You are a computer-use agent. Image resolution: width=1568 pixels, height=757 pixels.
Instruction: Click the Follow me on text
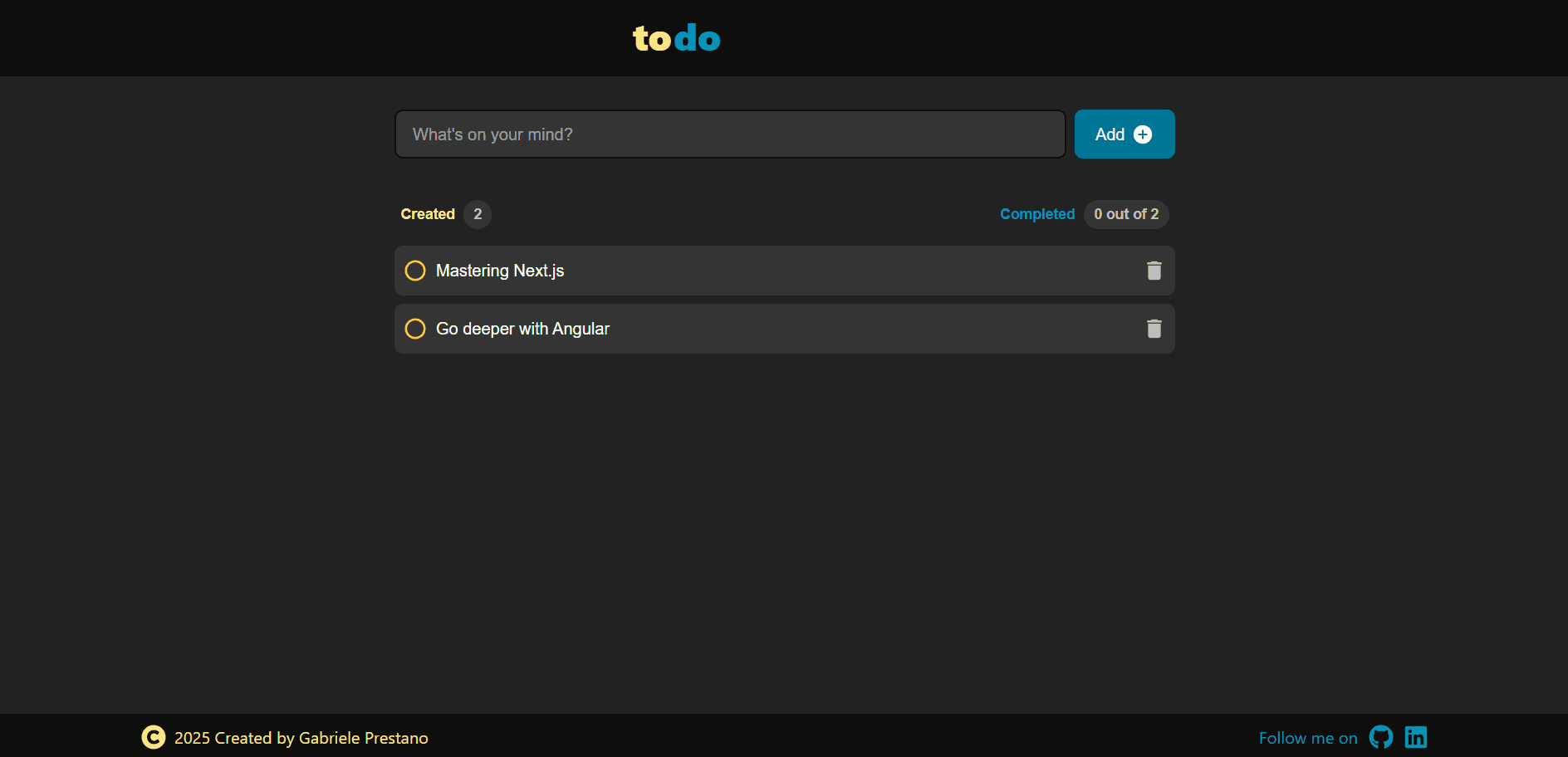coord(1308,738)
